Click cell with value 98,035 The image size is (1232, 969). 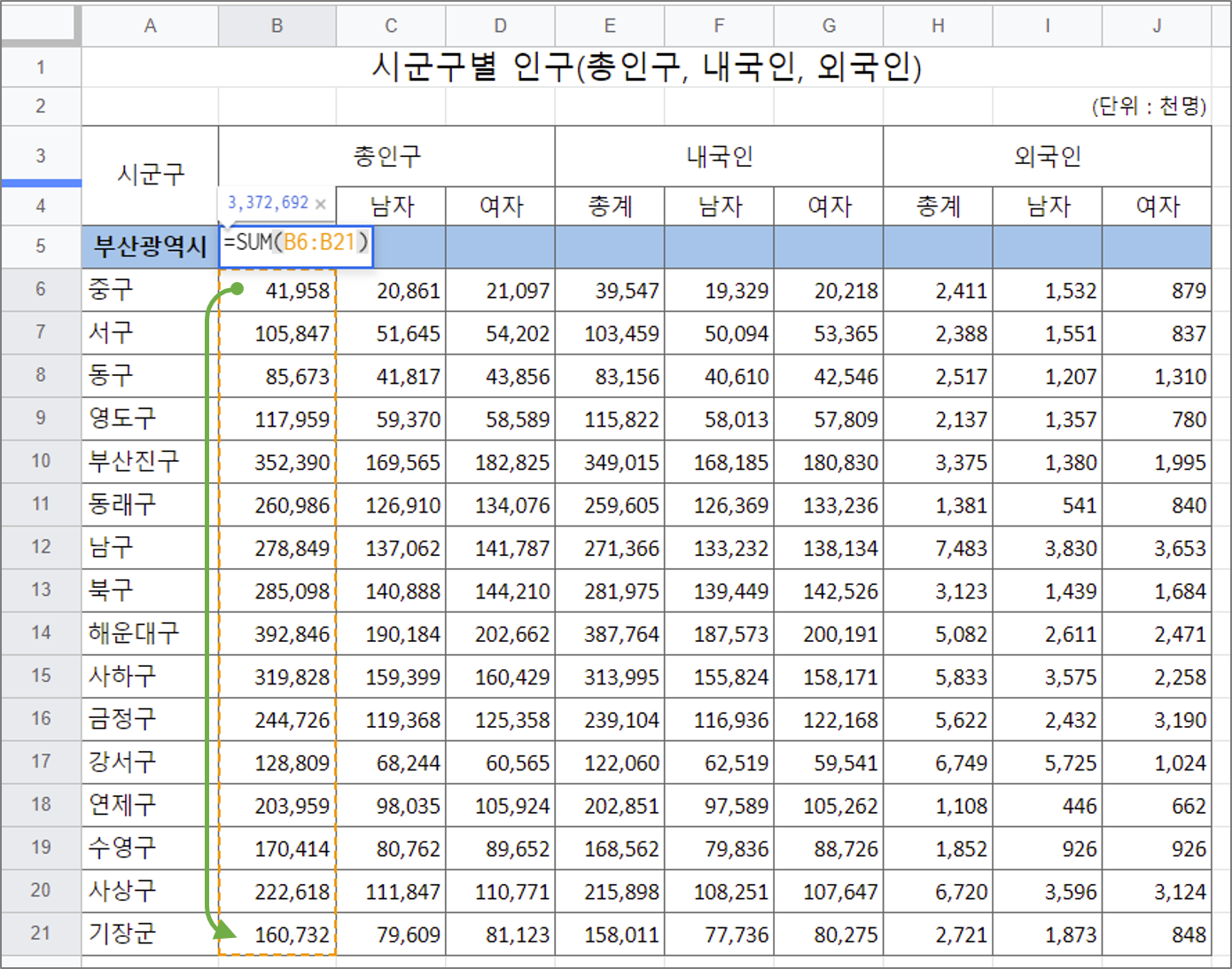[x=391, y=805]
